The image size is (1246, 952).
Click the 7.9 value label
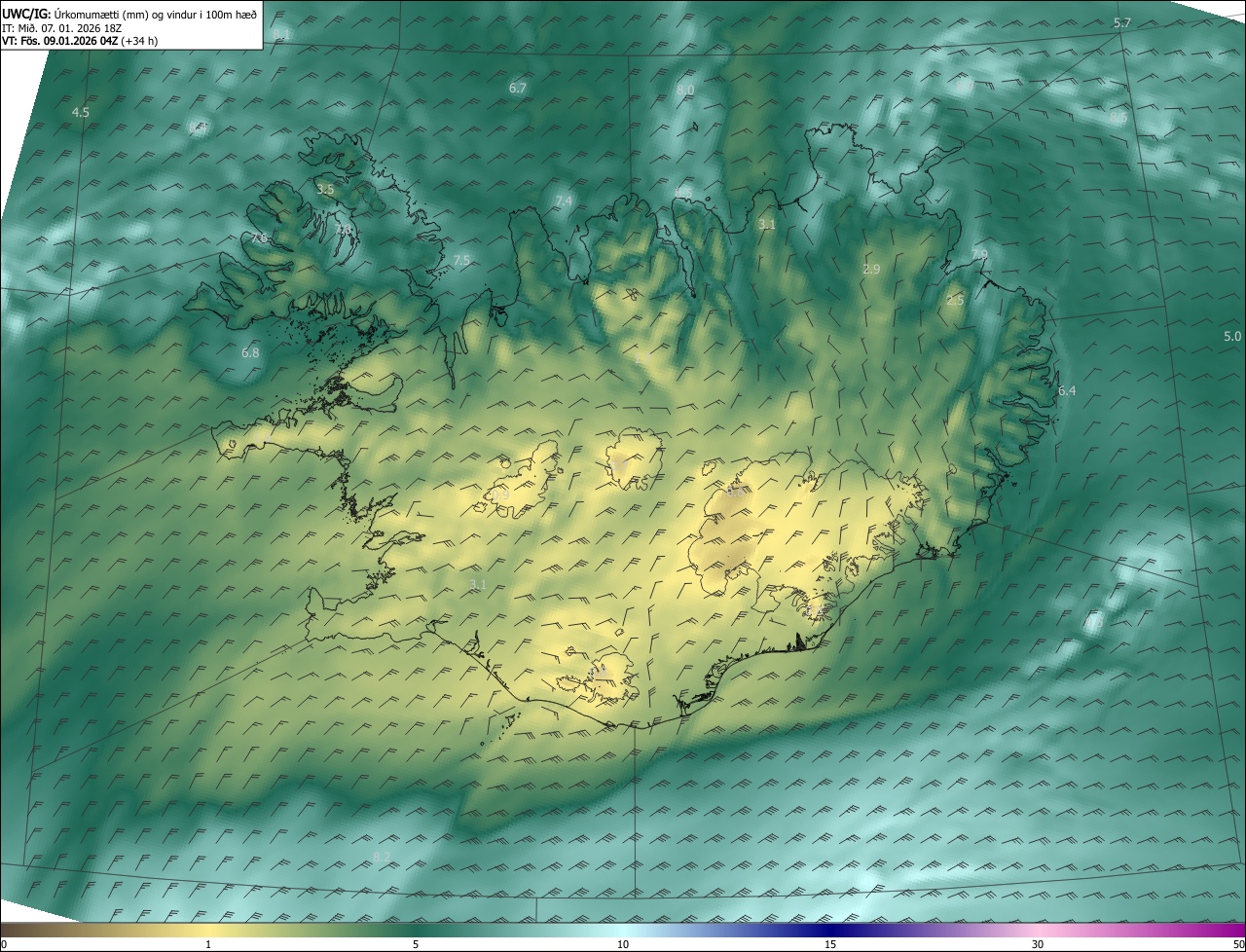click(979, 254)
